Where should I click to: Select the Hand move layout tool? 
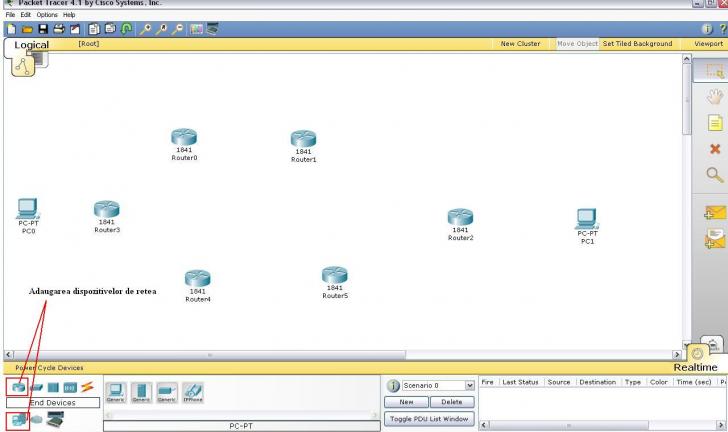pos(715,97)
